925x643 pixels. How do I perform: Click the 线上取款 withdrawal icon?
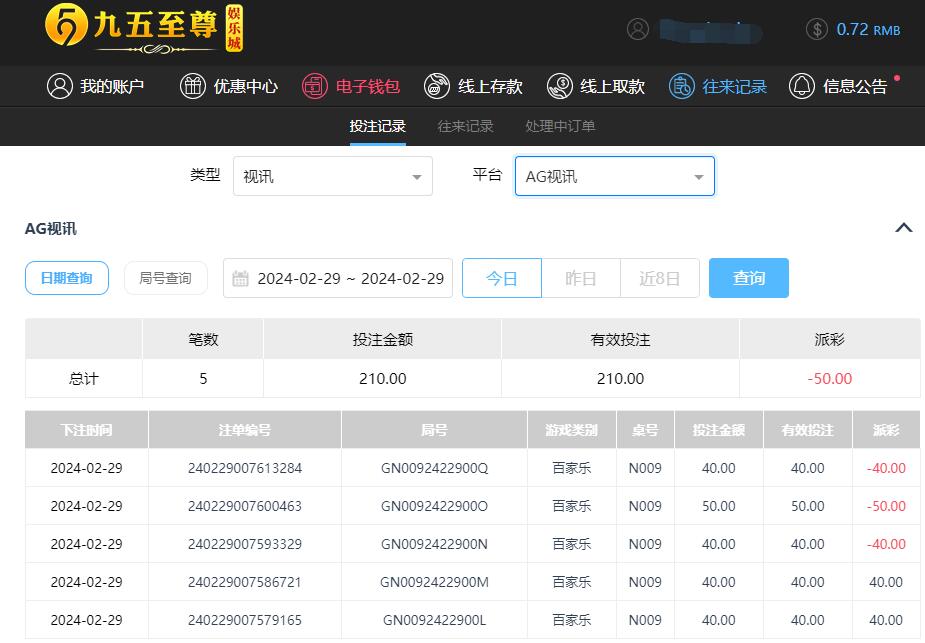(x=559, y=86)
